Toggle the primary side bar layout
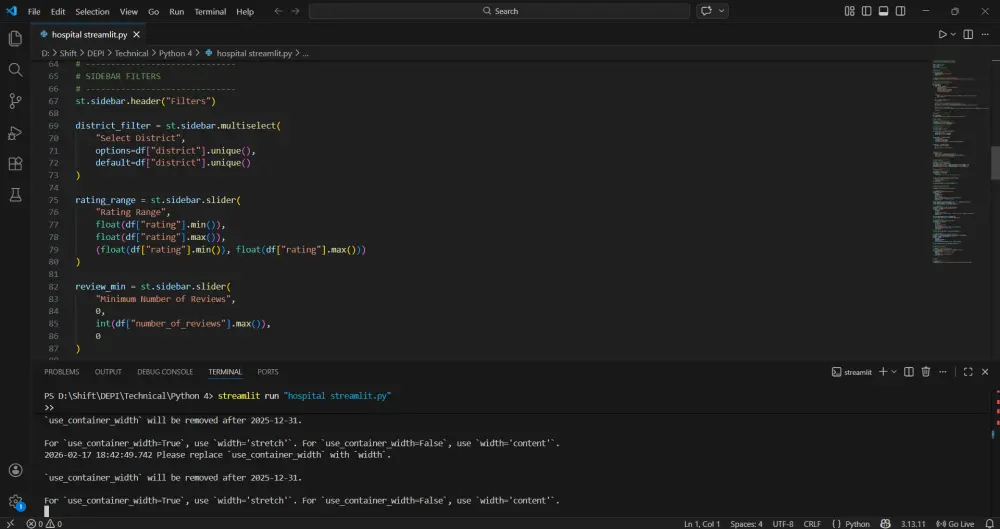The width and height of the screenshot is (1000, 529). pyautogui.click(x=866, y=11)
